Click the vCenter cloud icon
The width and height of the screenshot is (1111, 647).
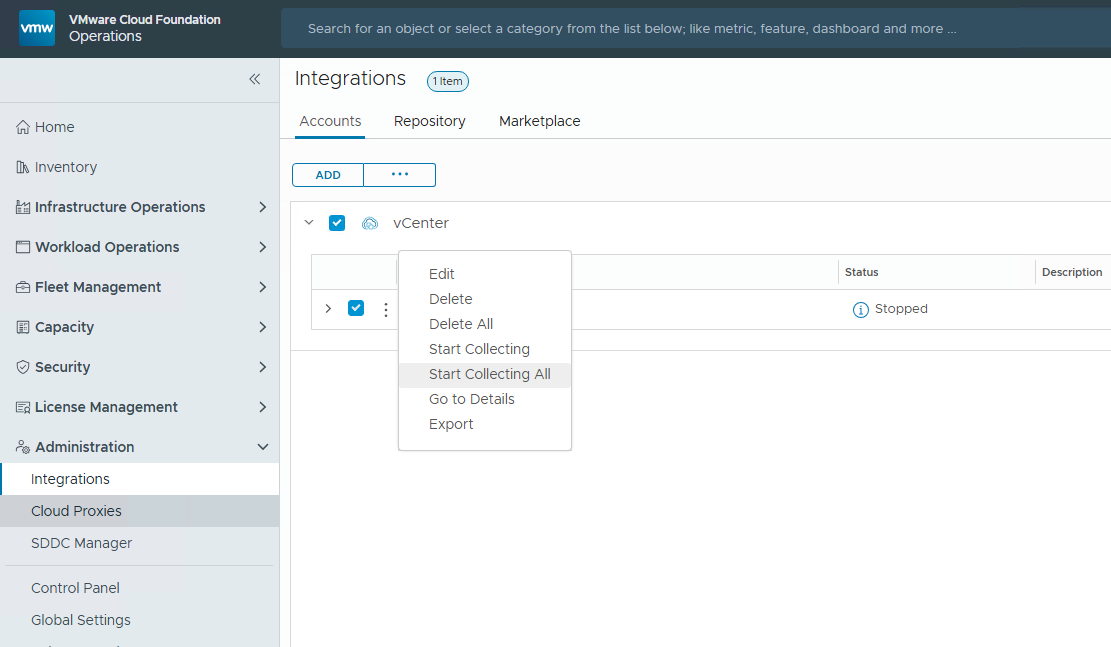pyautogui.click(x=369, y=223)
